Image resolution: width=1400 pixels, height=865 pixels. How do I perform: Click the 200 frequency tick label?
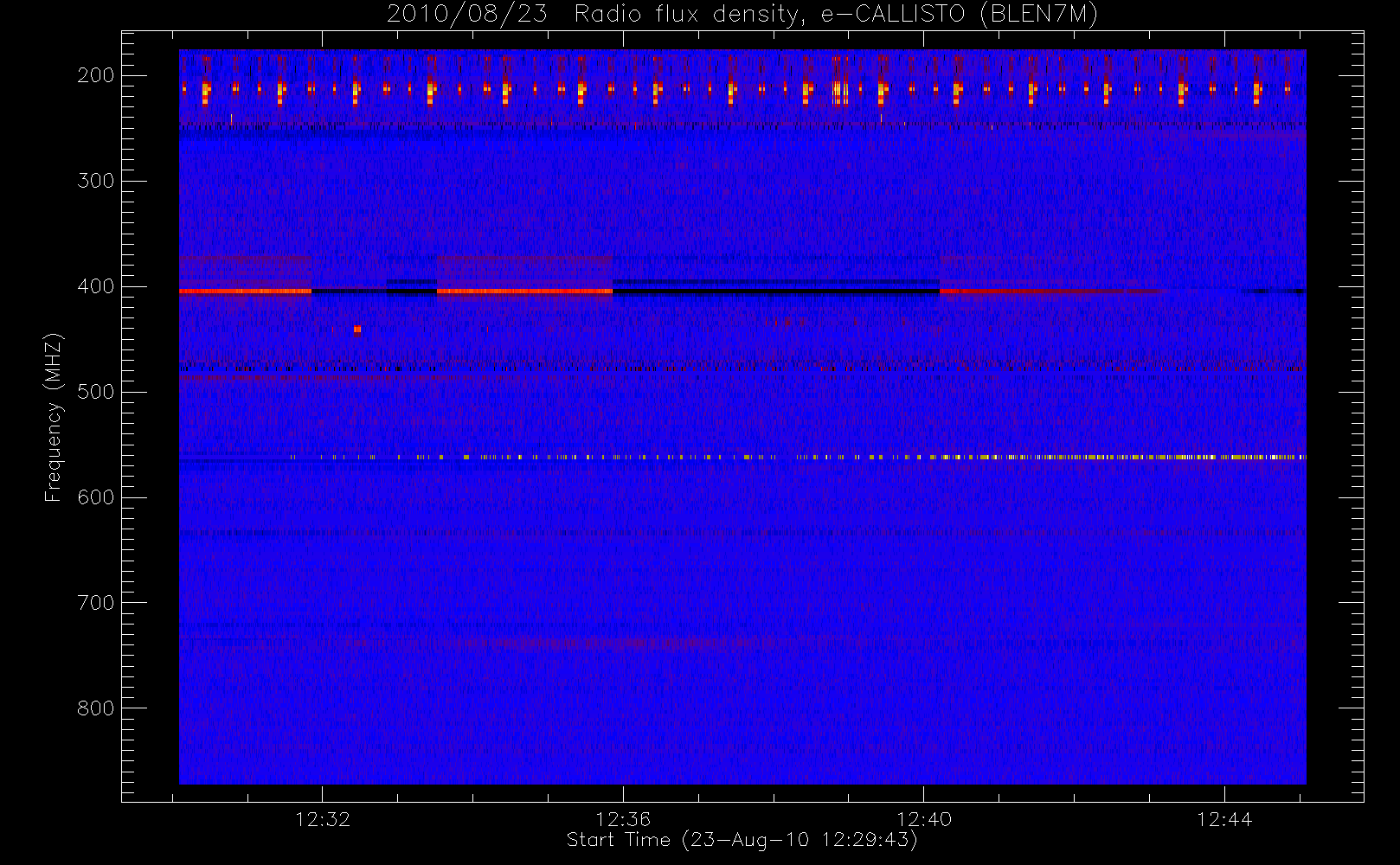click(x=96, y=75)
